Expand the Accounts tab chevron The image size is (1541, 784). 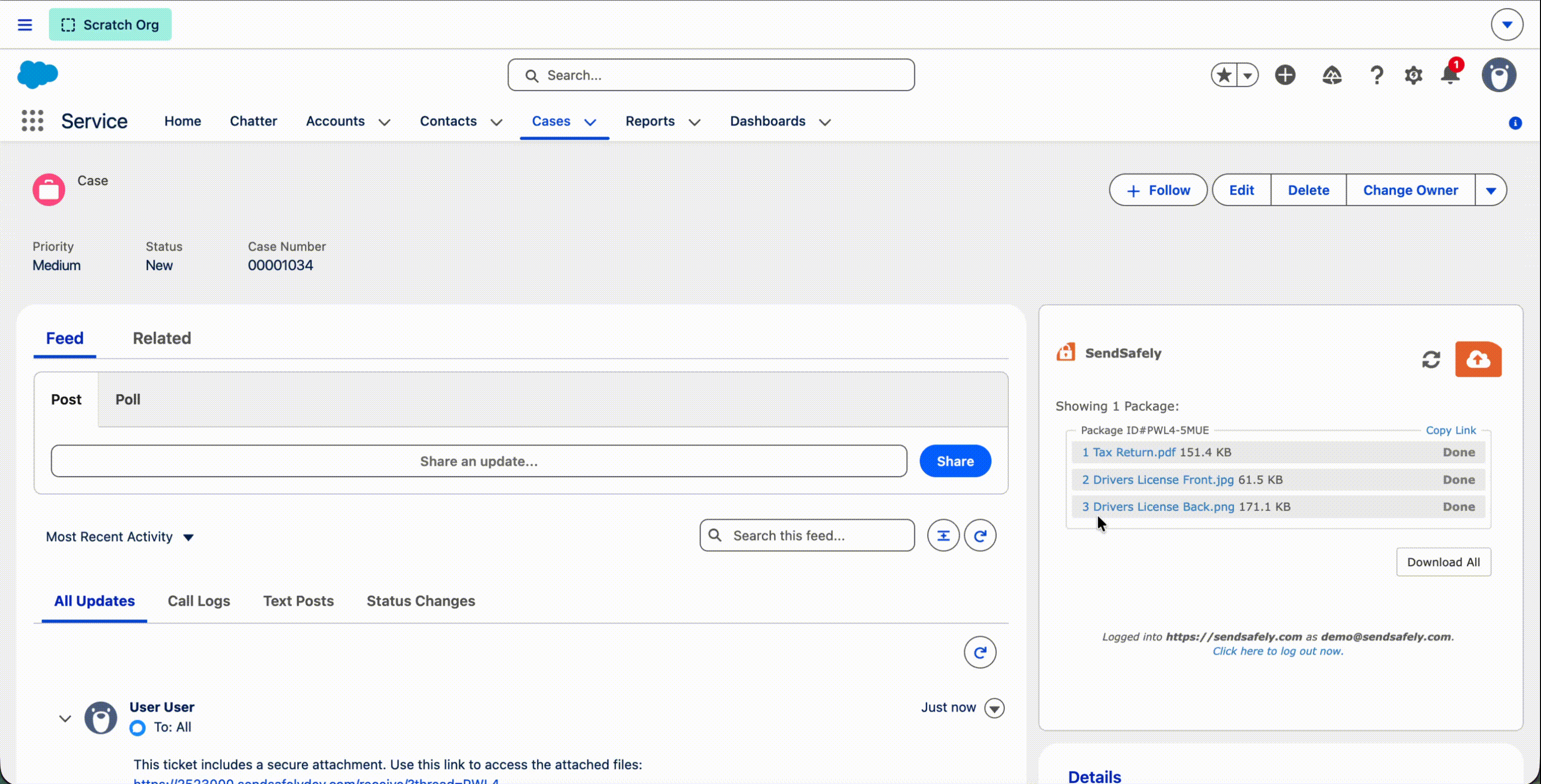tap(384, 122)
